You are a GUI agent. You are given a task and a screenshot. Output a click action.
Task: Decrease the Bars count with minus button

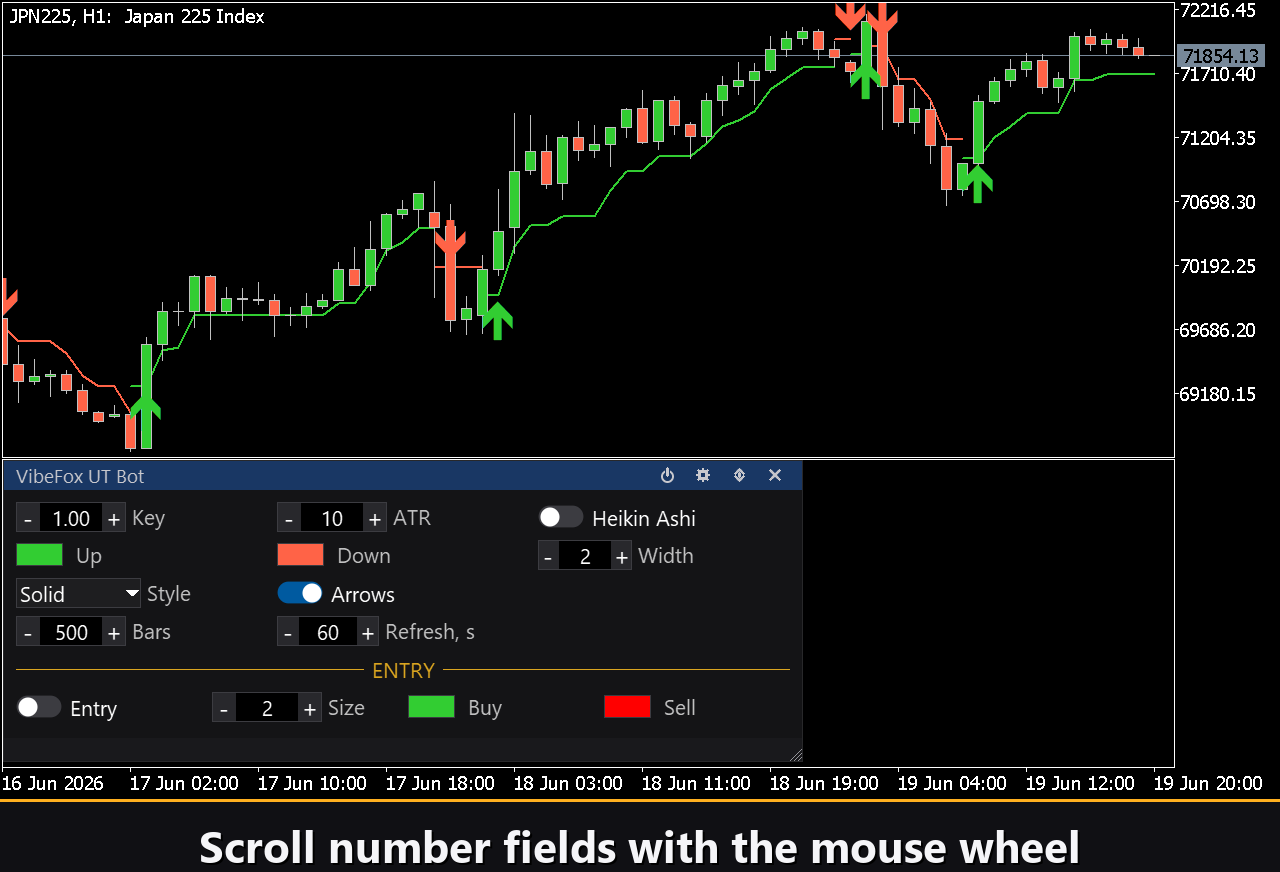point(28,632)
